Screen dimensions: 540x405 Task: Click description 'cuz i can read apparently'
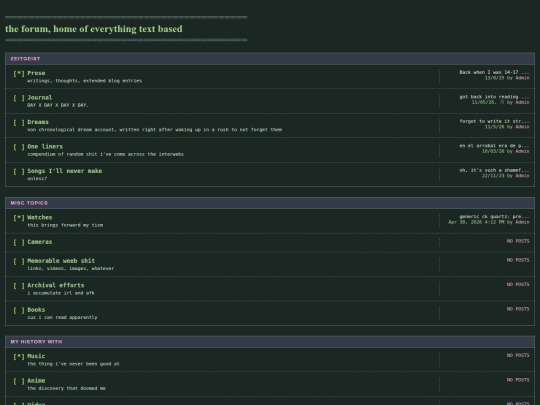click(62, 317)
